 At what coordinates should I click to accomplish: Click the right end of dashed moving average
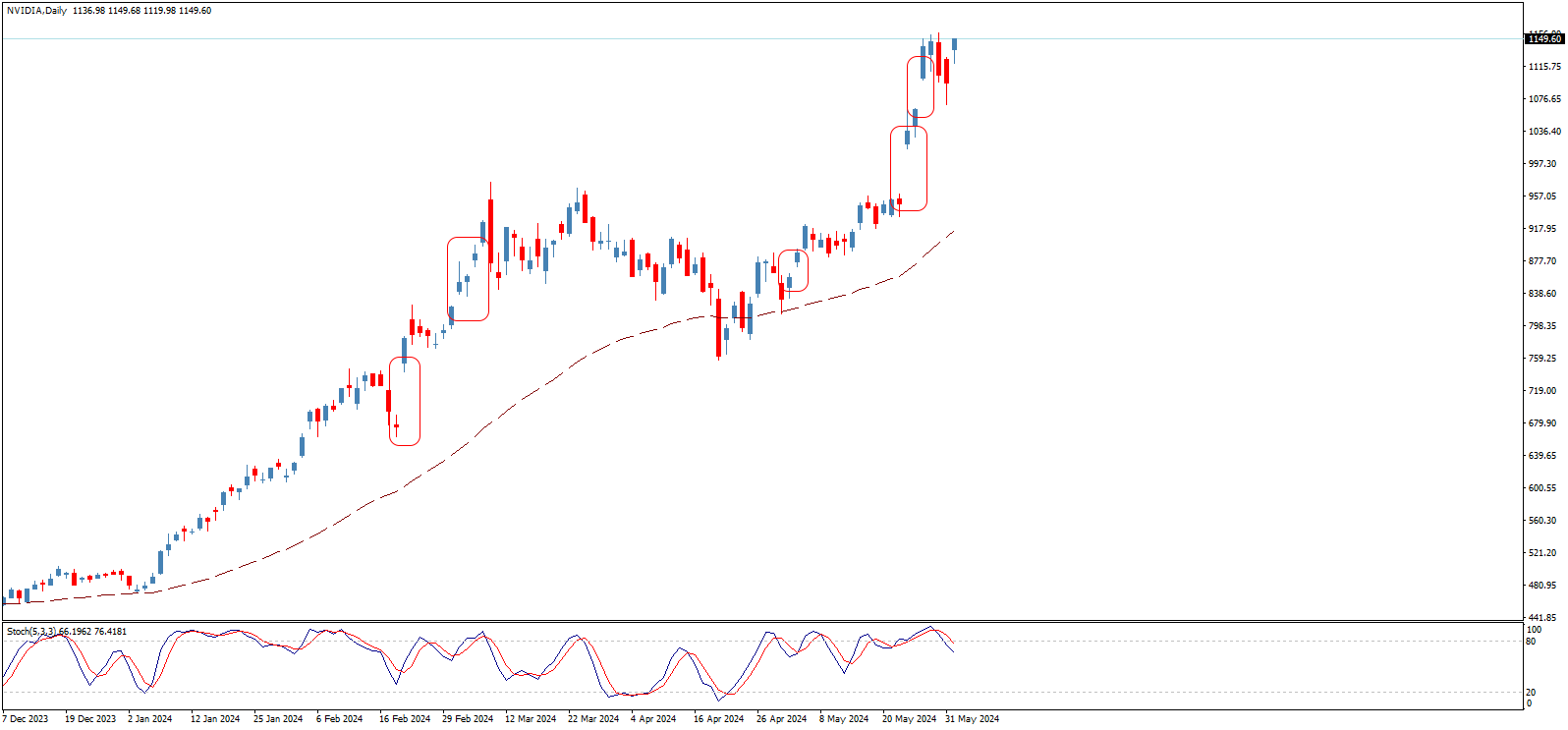(x=953, y=232)
